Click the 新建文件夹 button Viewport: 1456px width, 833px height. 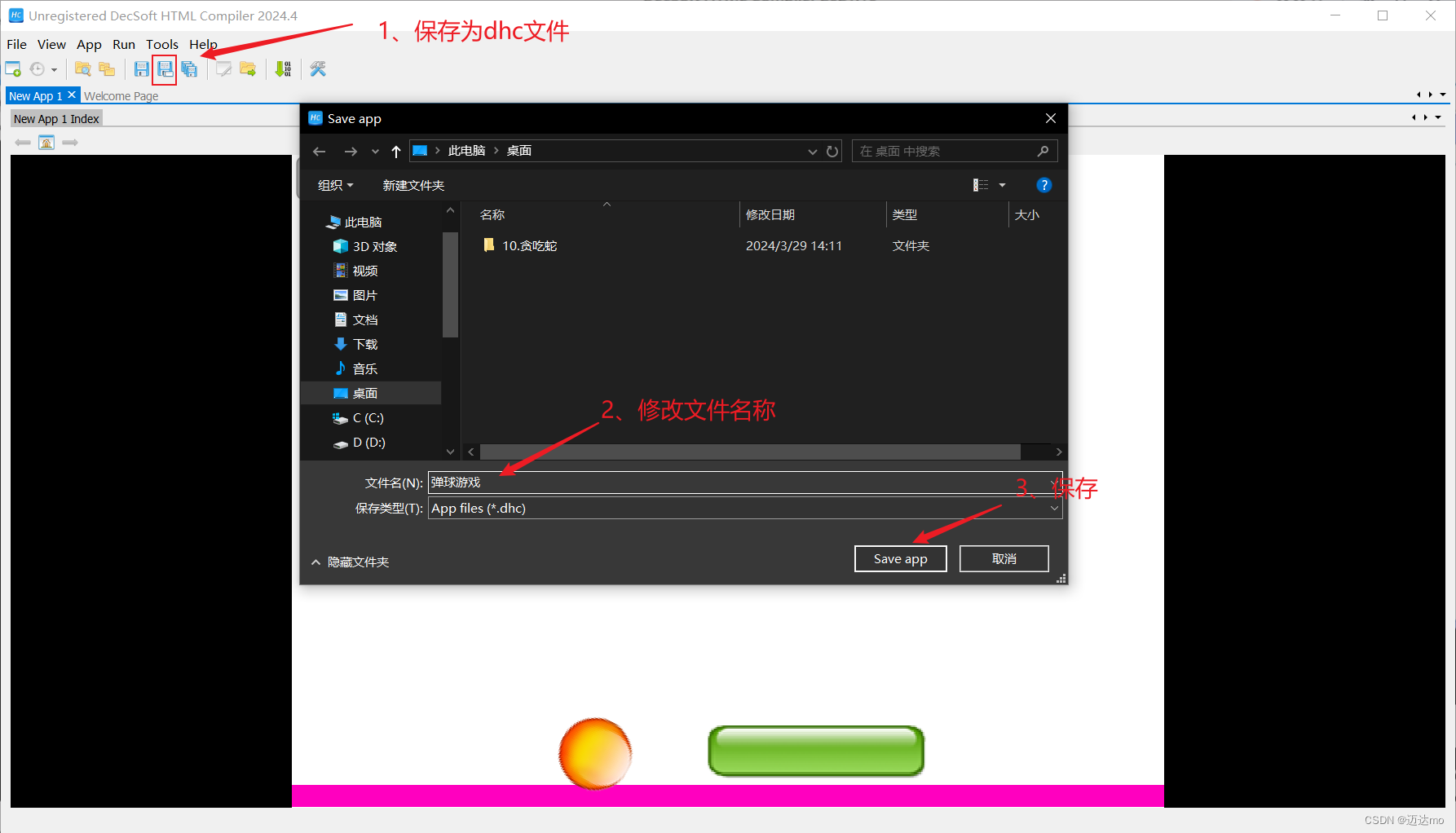(x=413, y=185)
